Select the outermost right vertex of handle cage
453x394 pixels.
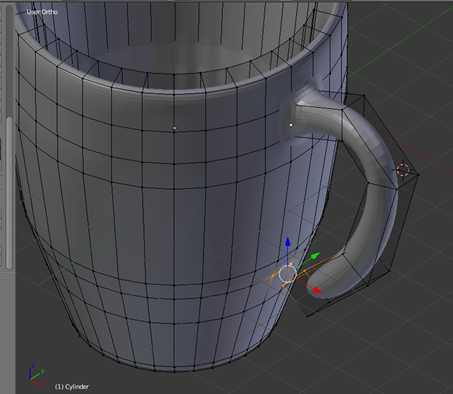[418, 174]
